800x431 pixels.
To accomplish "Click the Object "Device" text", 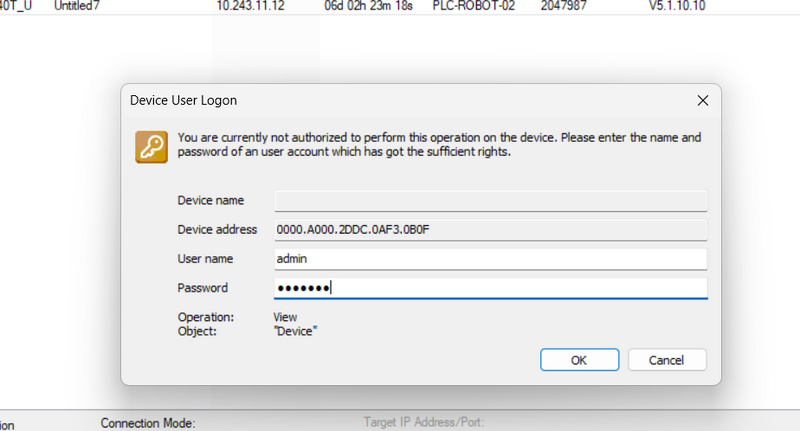I will [x=295, y=330].
